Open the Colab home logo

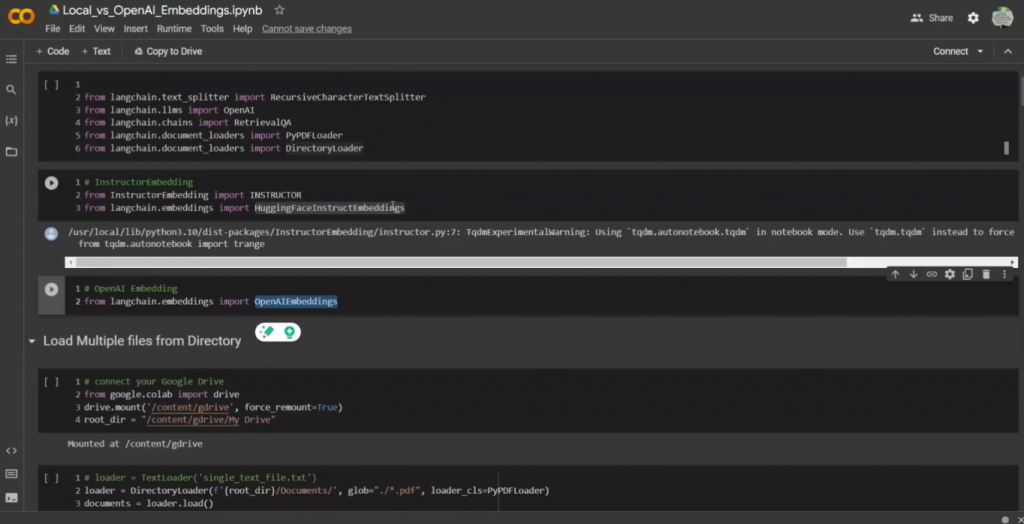coord(21,17)
